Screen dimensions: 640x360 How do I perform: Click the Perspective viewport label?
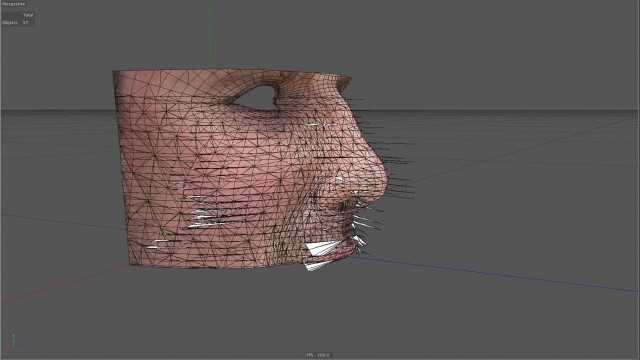pyautogui.click(x=13, y=4)
